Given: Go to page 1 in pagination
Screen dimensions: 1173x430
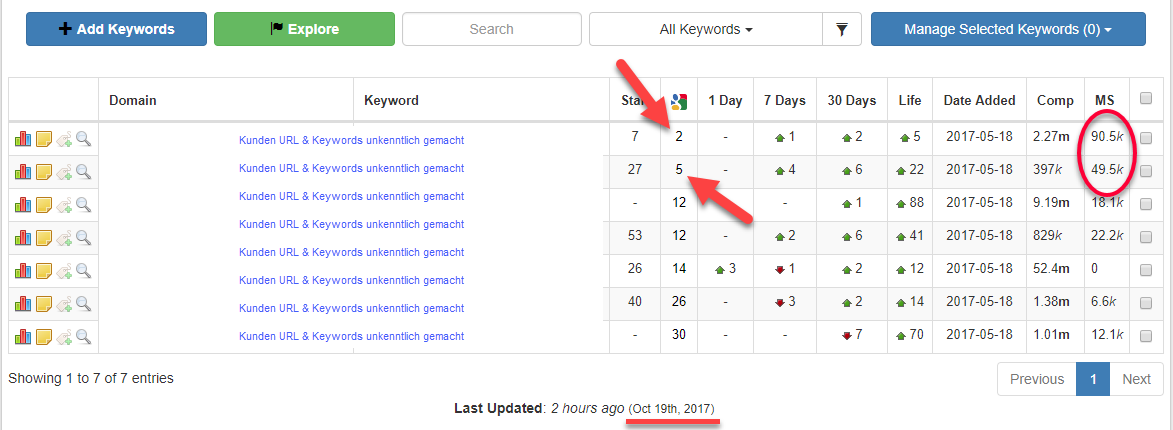Looking at the screenshot, I should 1093,379.
